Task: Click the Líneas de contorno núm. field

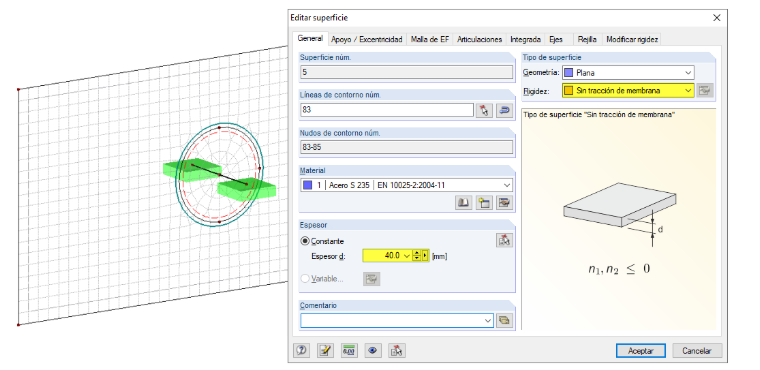Action: coord(386,110)
